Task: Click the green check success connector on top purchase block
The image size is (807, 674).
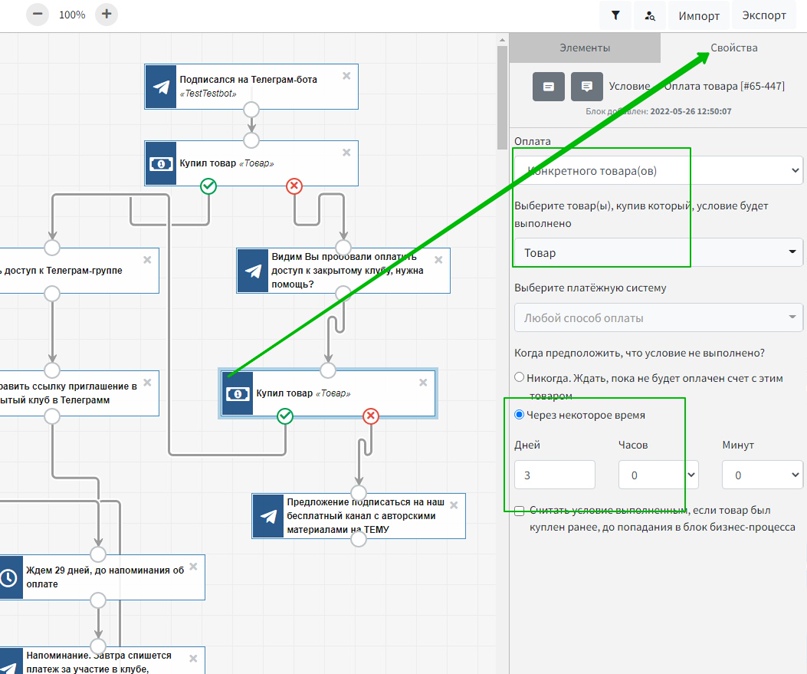Action: point(208,186)
